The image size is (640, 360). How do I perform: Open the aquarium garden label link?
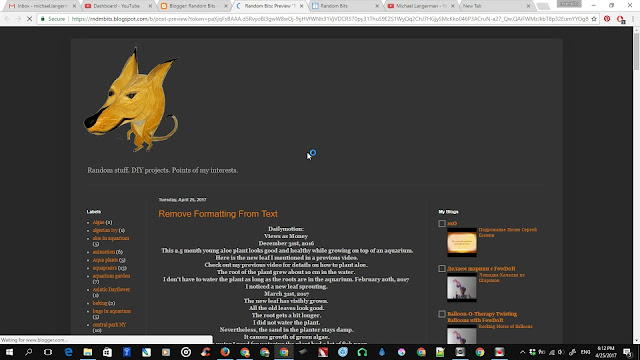111,276
